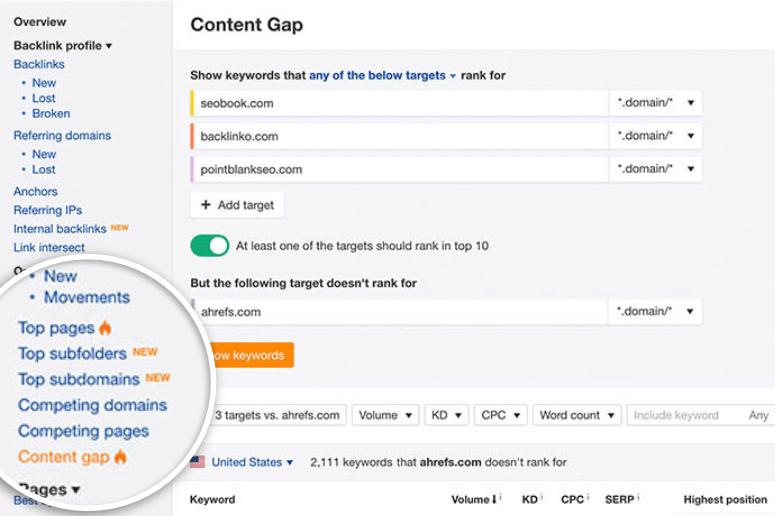This screenshot has height=516, width=775.
Task: Open mode dropdown for ahrefs.com
Action: coord(655,311)
